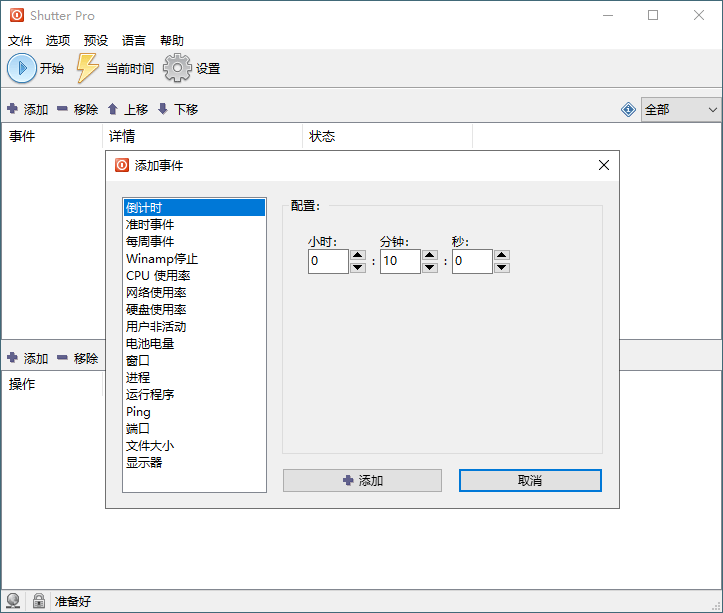Click 移除 minus icon in actions panel
Image resolution: width=723 pixels, height=613 pixels.
pyautogui.click(x=62, y=358)
